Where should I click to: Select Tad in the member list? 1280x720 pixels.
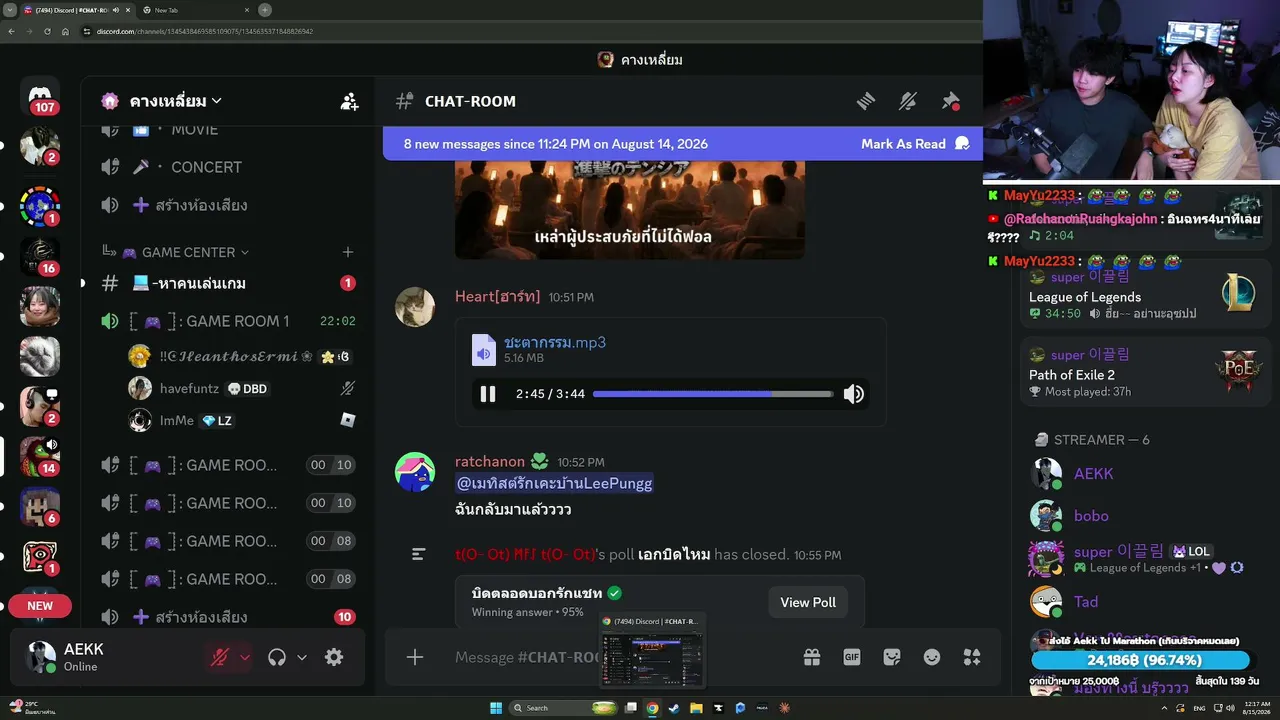click(1086, 602)
